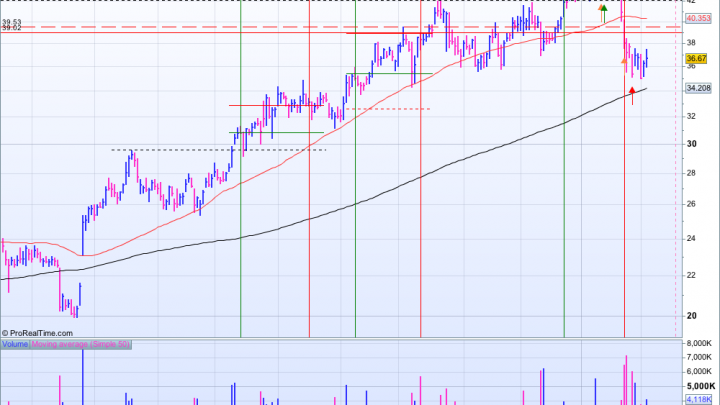Select the short pink dotted horizontal line
The height and width of the screenshot is (405, 720).
tap(388, 109)
